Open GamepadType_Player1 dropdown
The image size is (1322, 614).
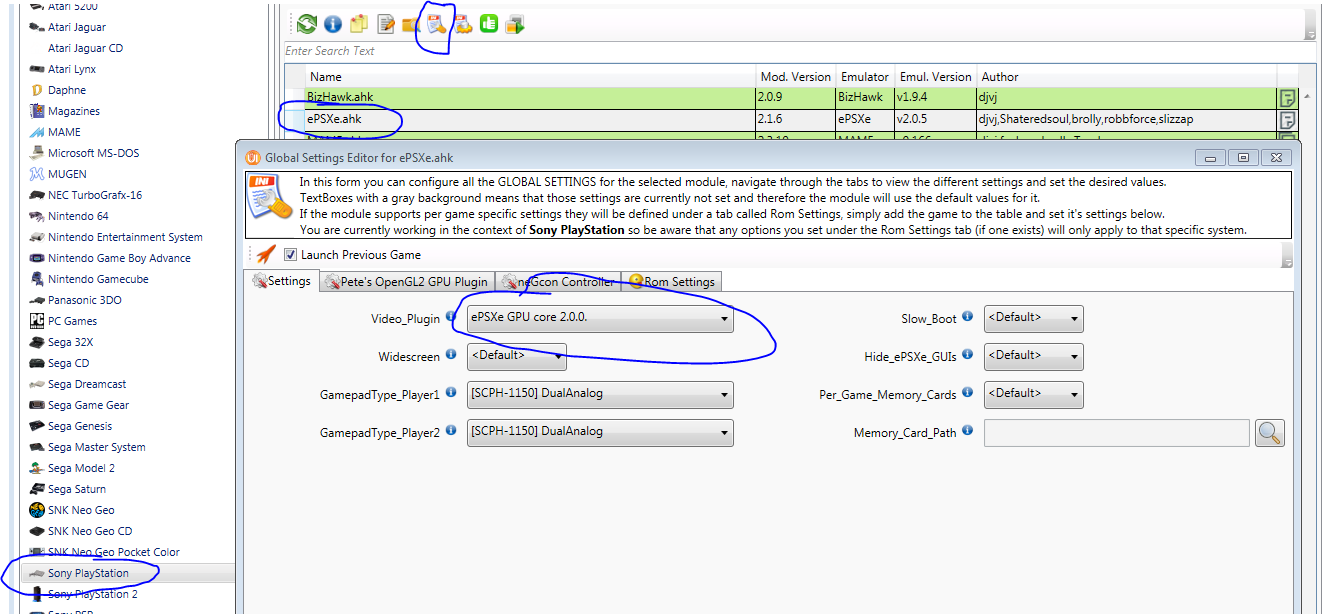[x=599, y=395]
